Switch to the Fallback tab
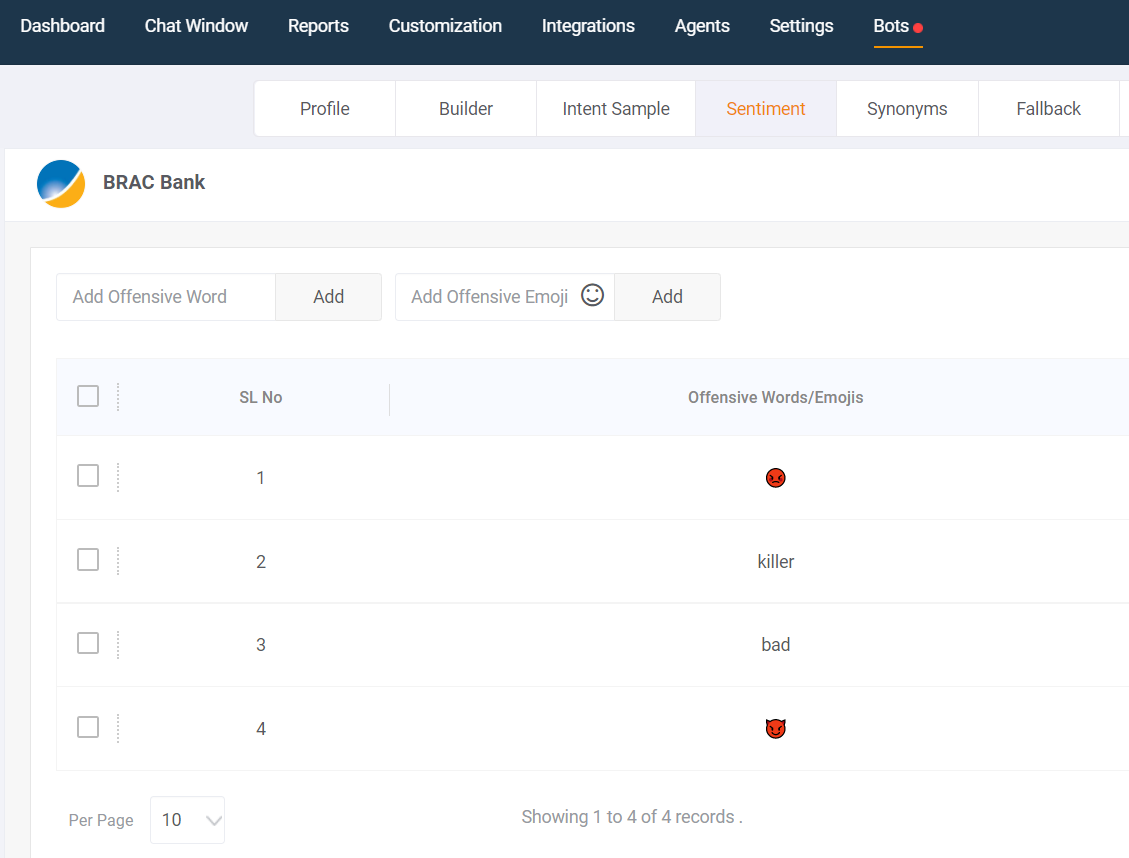Image resolution: width=1129 pixels, height=858 pixels. (1048, 109)
